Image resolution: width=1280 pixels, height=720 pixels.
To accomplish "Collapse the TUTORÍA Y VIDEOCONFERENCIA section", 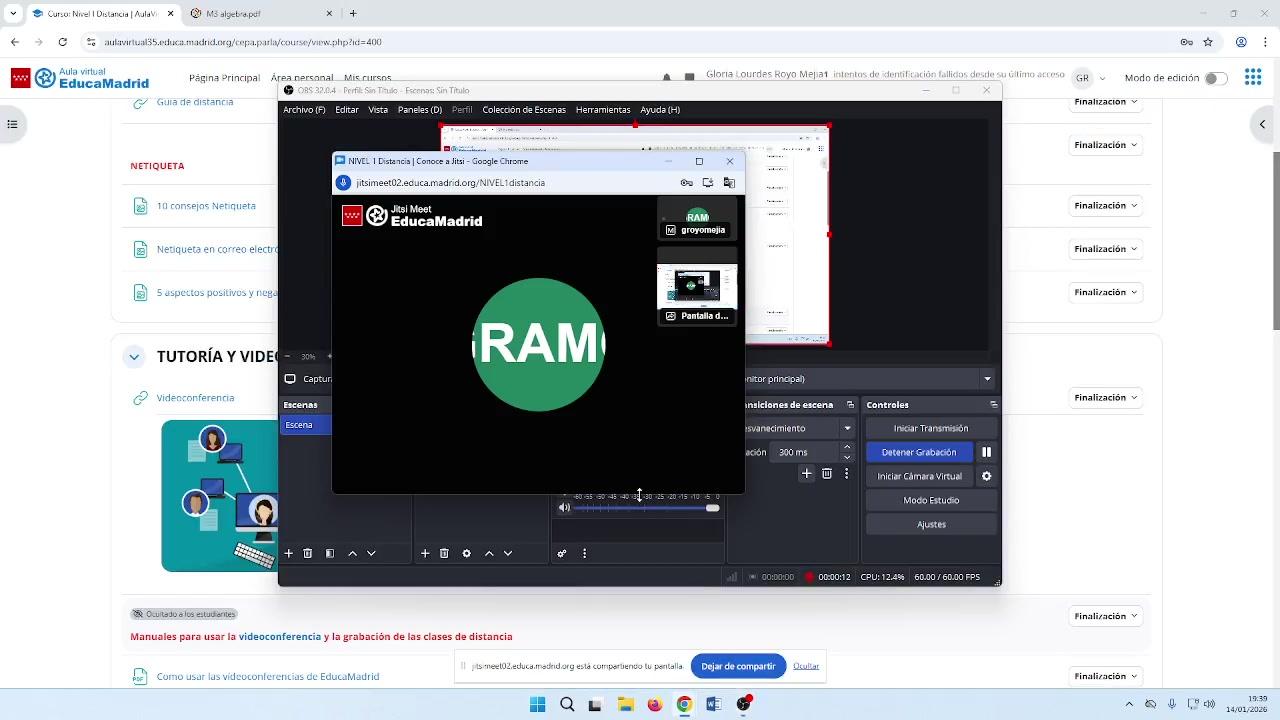I will point(134,356).
